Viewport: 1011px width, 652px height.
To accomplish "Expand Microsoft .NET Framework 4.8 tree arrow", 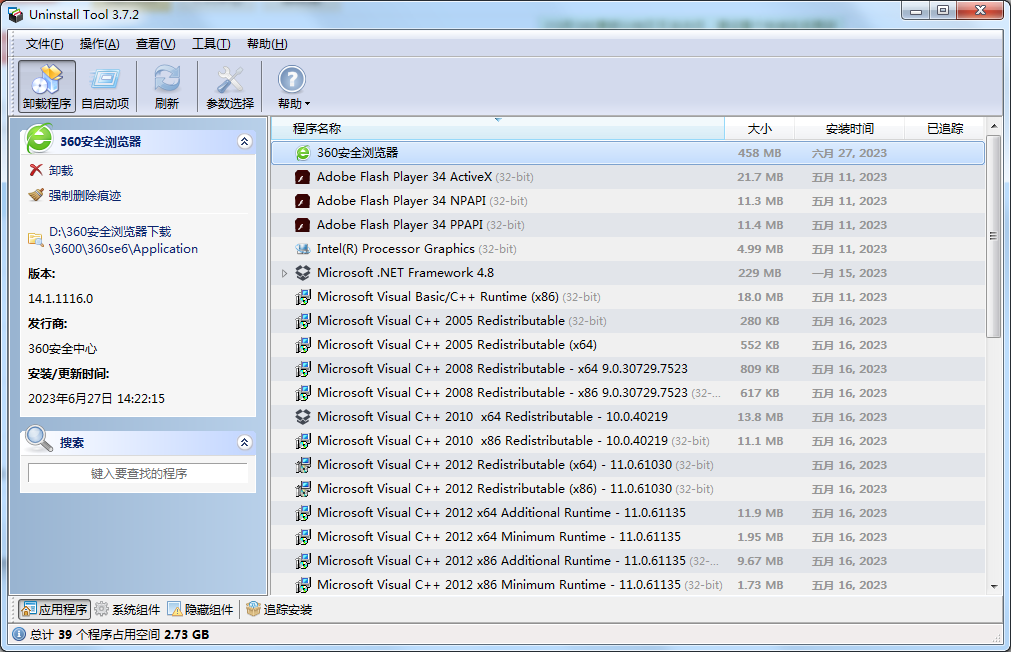I will pos(284,273).
